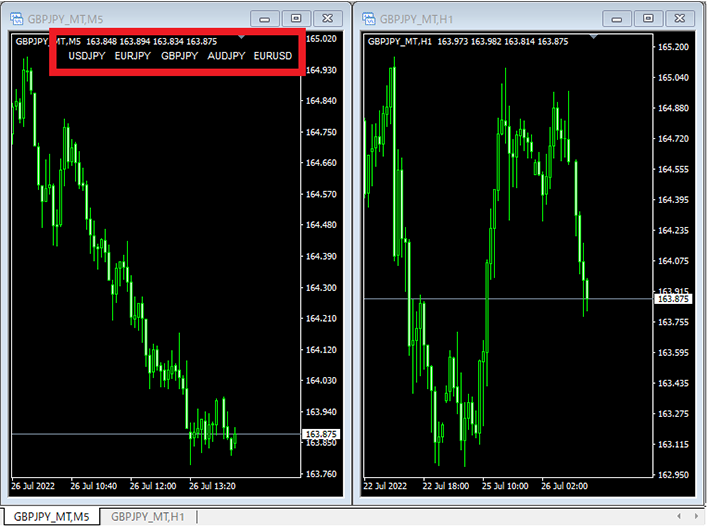709x528 pixels.
Task: Click the M5 chart OHLC header text
Action: coord(116,42)
